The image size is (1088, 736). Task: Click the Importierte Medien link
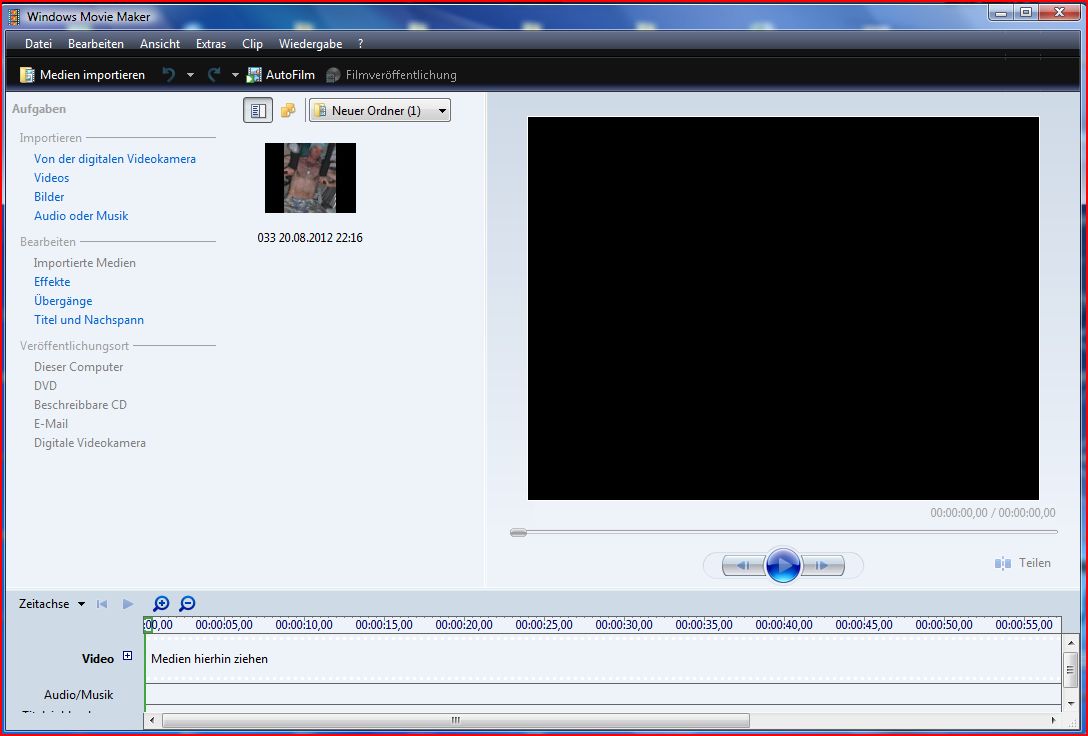click(85, 263)
